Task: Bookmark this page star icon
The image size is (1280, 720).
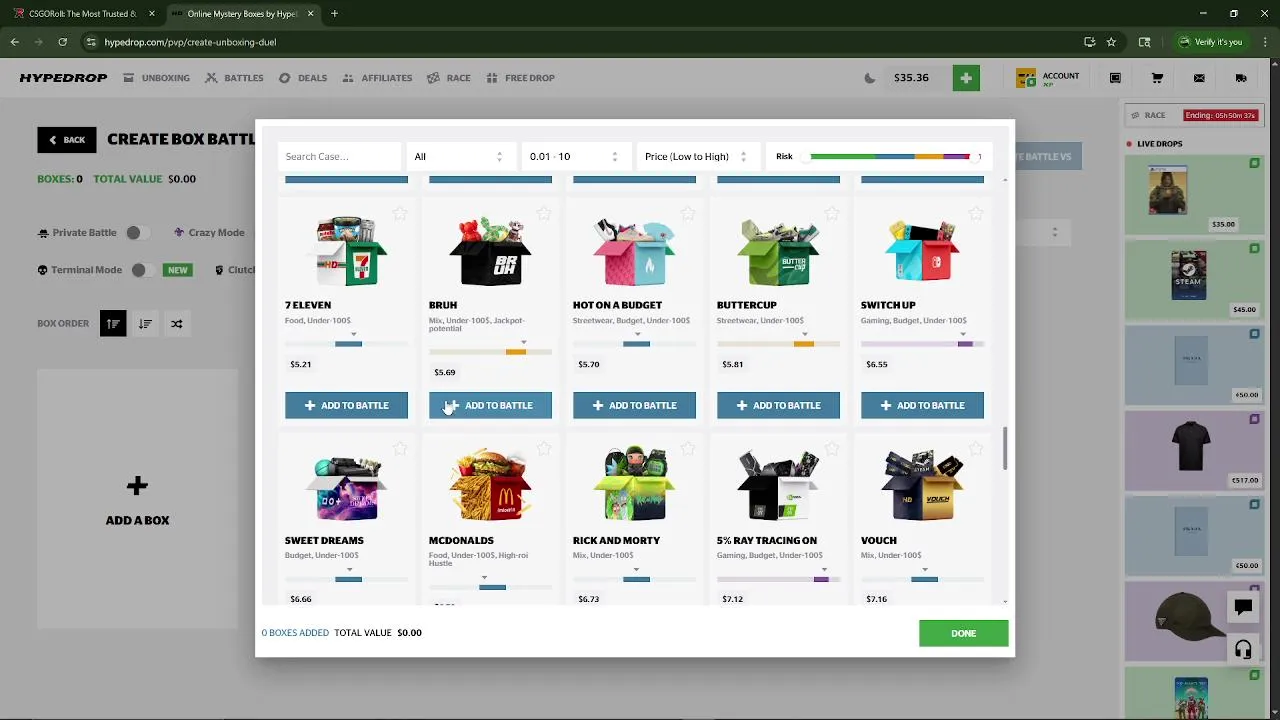Action: [x=1111, y=42]
